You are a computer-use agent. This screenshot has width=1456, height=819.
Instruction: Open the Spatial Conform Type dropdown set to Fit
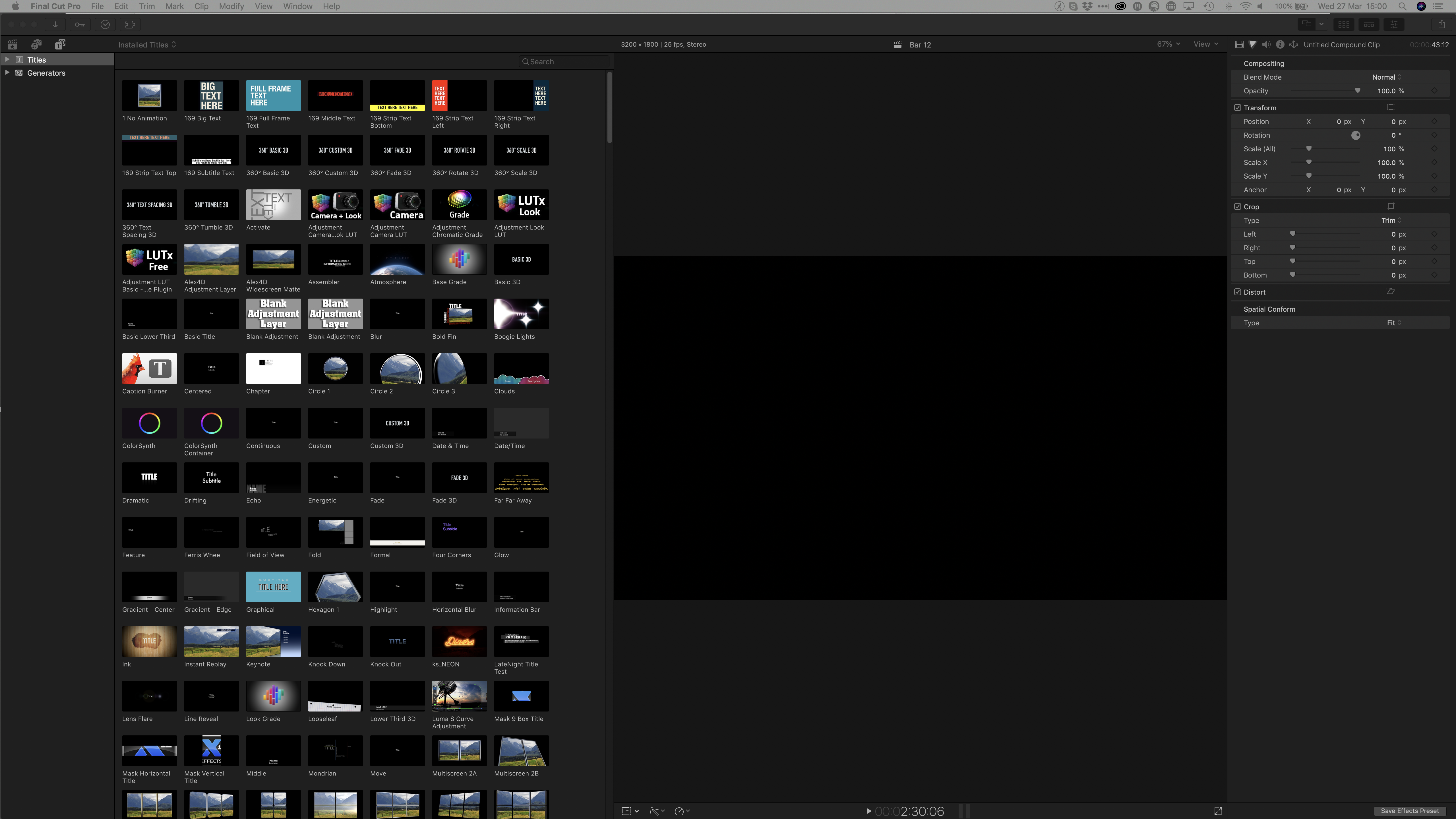click(1391, 323)
